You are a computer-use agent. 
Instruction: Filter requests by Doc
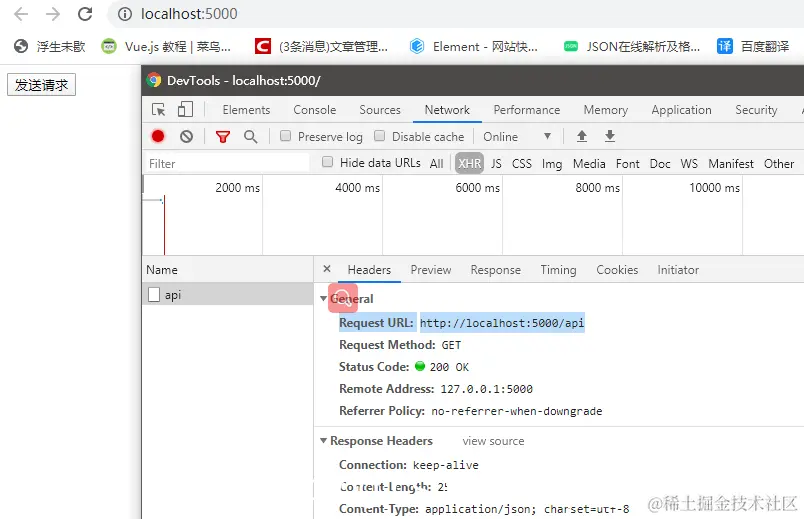(x=660, y=164)
